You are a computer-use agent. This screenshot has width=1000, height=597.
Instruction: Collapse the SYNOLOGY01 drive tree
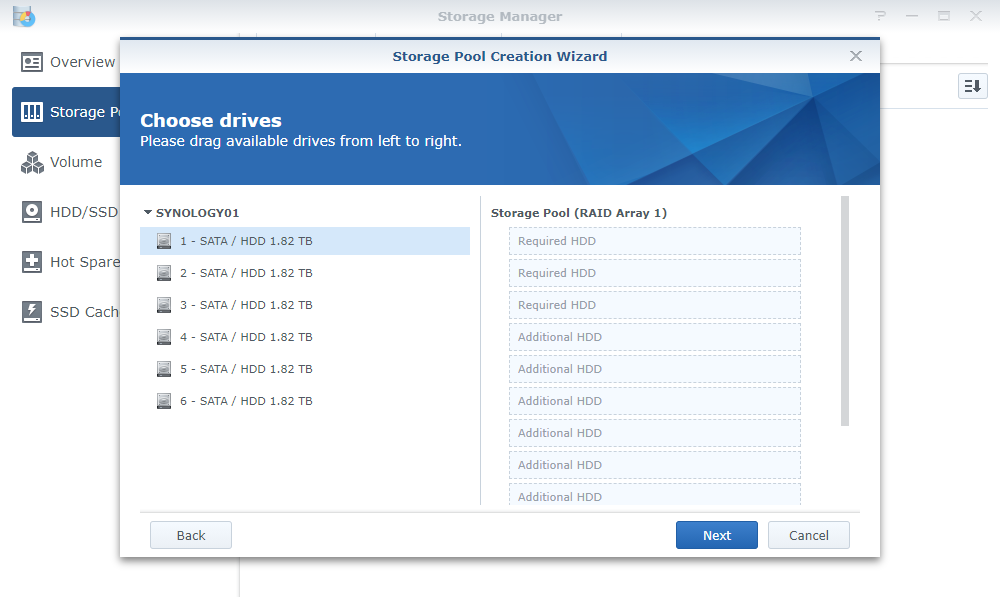pyautogui.click(x=148, y=213)
